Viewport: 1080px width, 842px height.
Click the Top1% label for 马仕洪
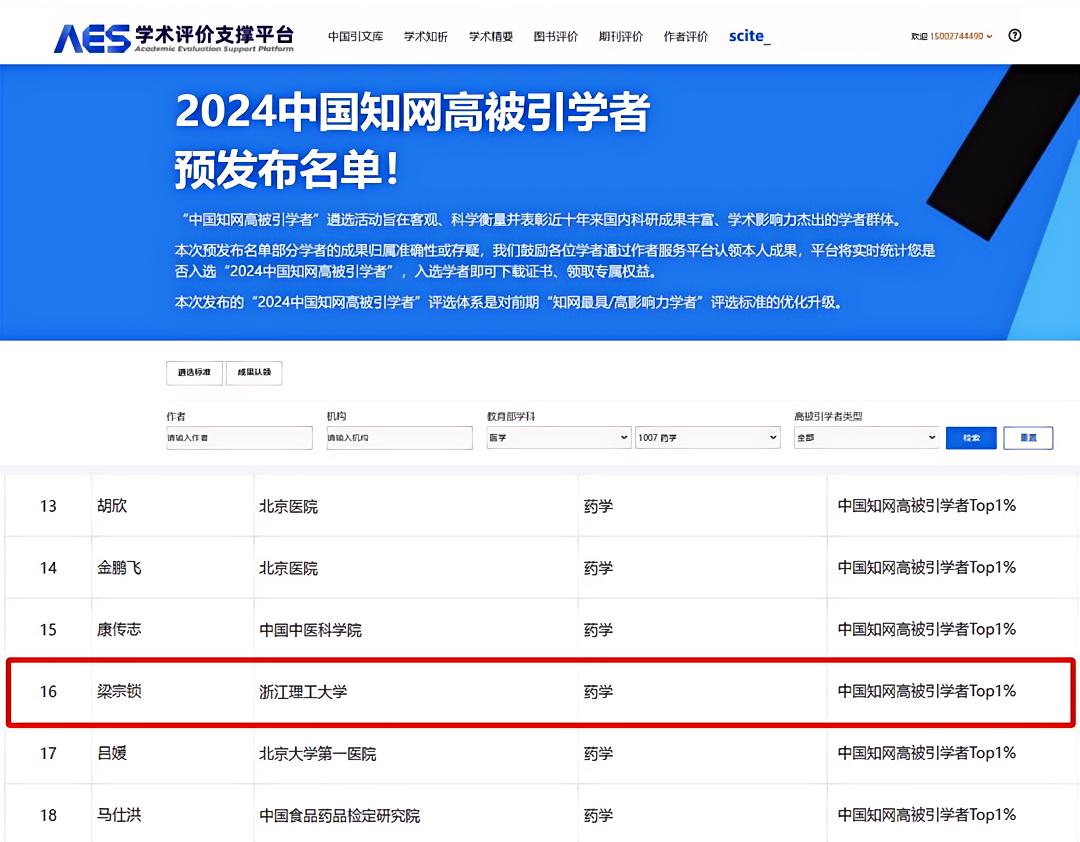[926, 815]
